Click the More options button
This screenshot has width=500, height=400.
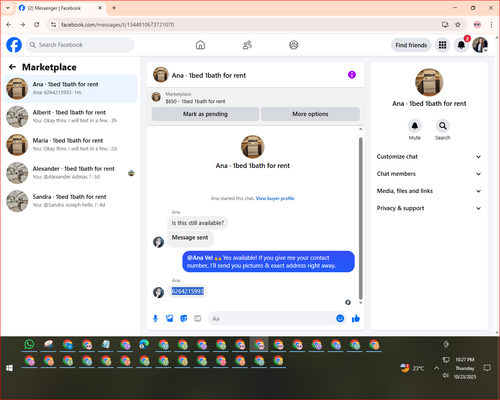pos(310,114)
